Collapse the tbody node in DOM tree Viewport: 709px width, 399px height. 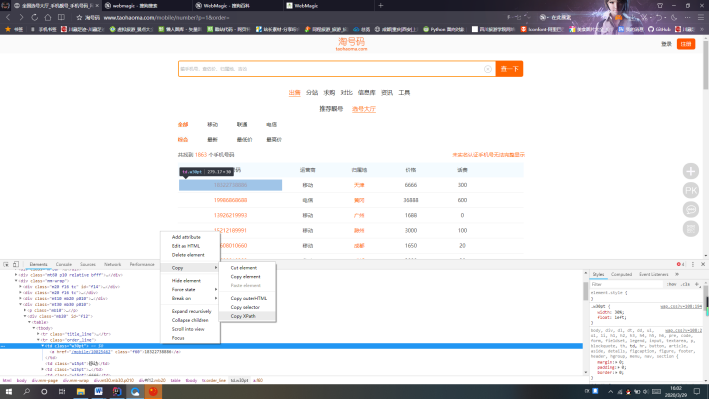point(34,328)
